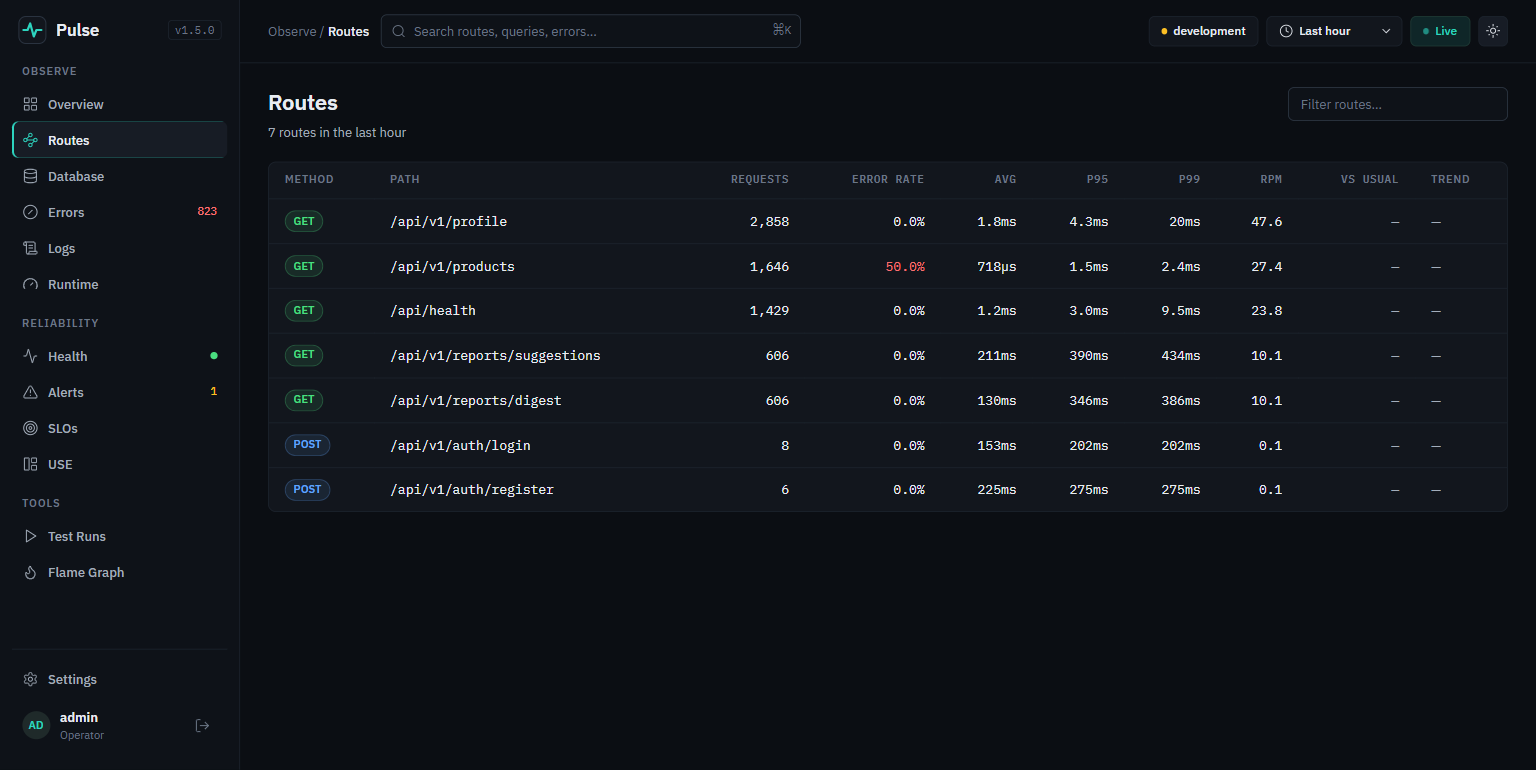Click the Logs scroll icon
The image size is (1536, 770).
pyautogui.click(x=30, y=248)
